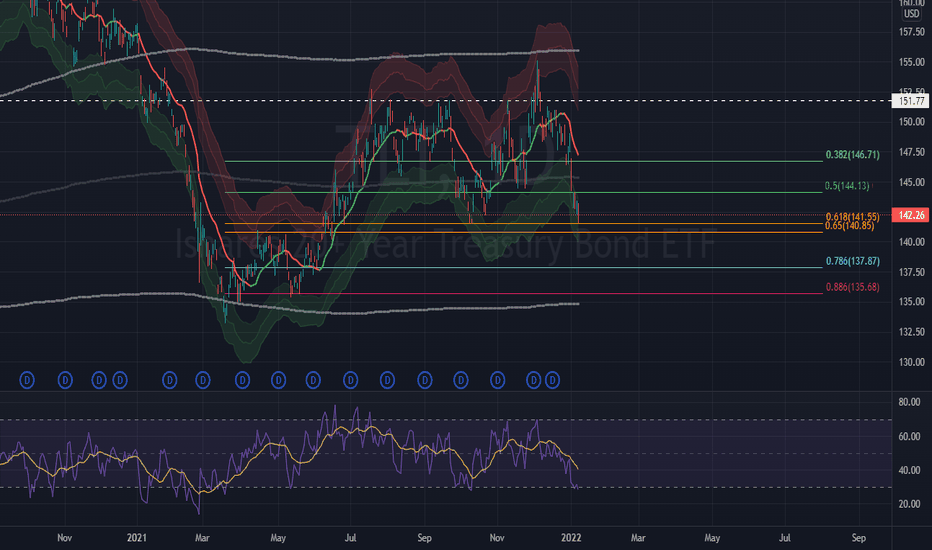Click the dividend marker above Nov 2020
Viewport: 932px width, 550px height.
pos(65,379)
